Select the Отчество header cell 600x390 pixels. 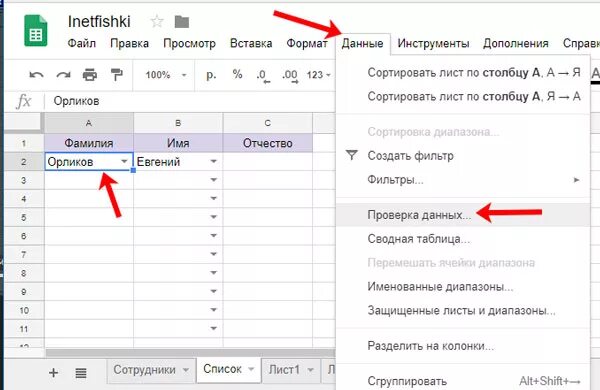click(267, 143)
